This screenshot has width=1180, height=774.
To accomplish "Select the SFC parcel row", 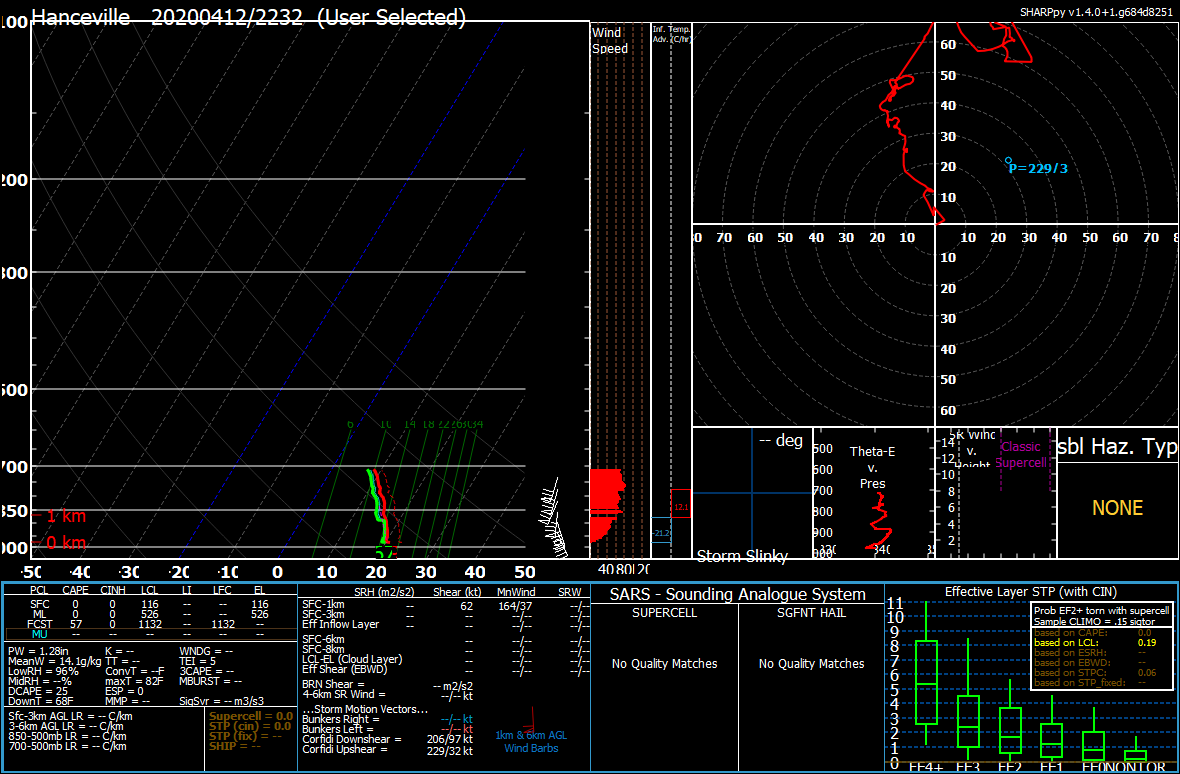I will [151, 603].
